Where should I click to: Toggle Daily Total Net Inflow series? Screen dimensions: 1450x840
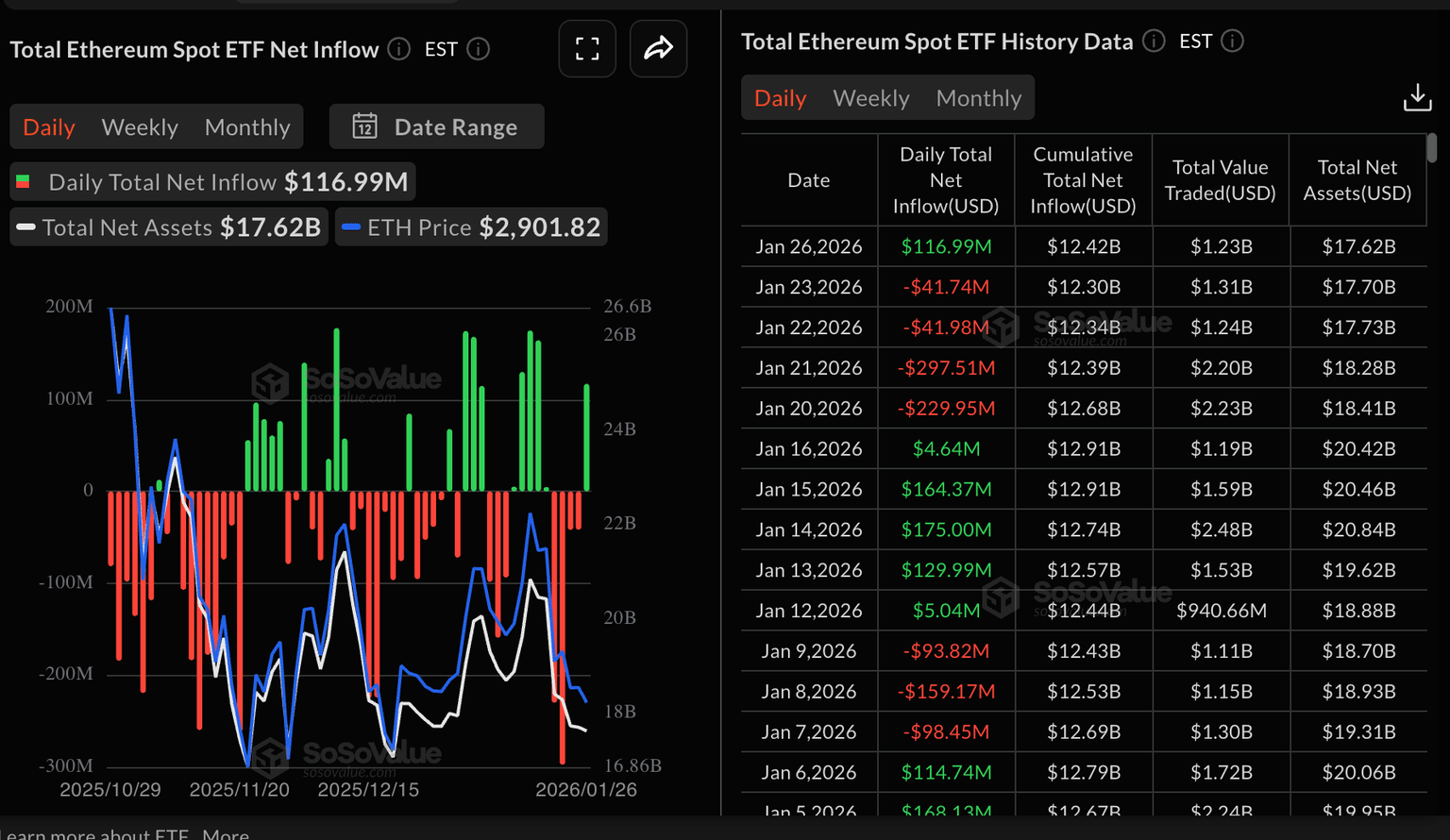tap(212, 182)
